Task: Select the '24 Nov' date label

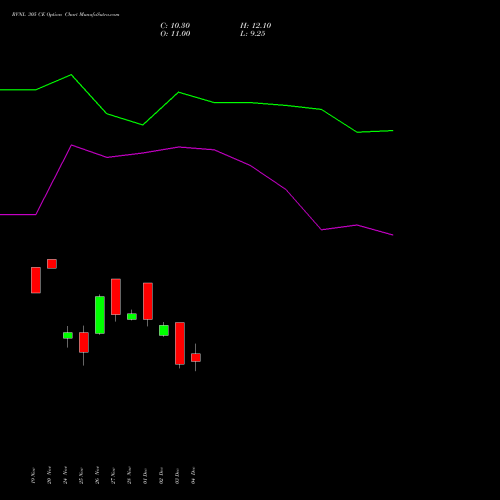Action: tap(65, 476)
